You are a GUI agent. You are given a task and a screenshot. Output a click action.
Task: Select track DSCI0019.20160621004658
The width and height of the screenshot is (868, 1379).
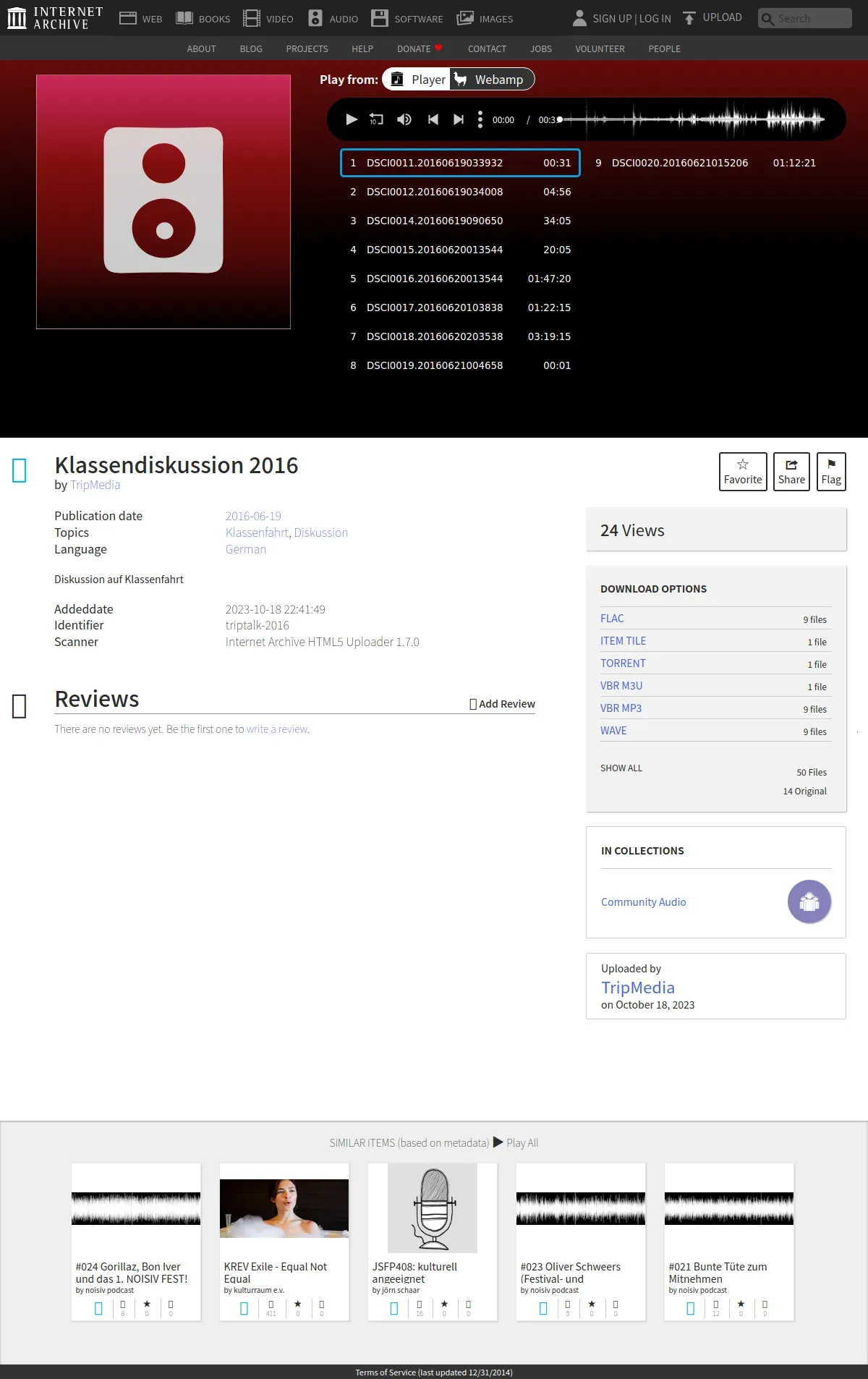click(x=460, y=365)
